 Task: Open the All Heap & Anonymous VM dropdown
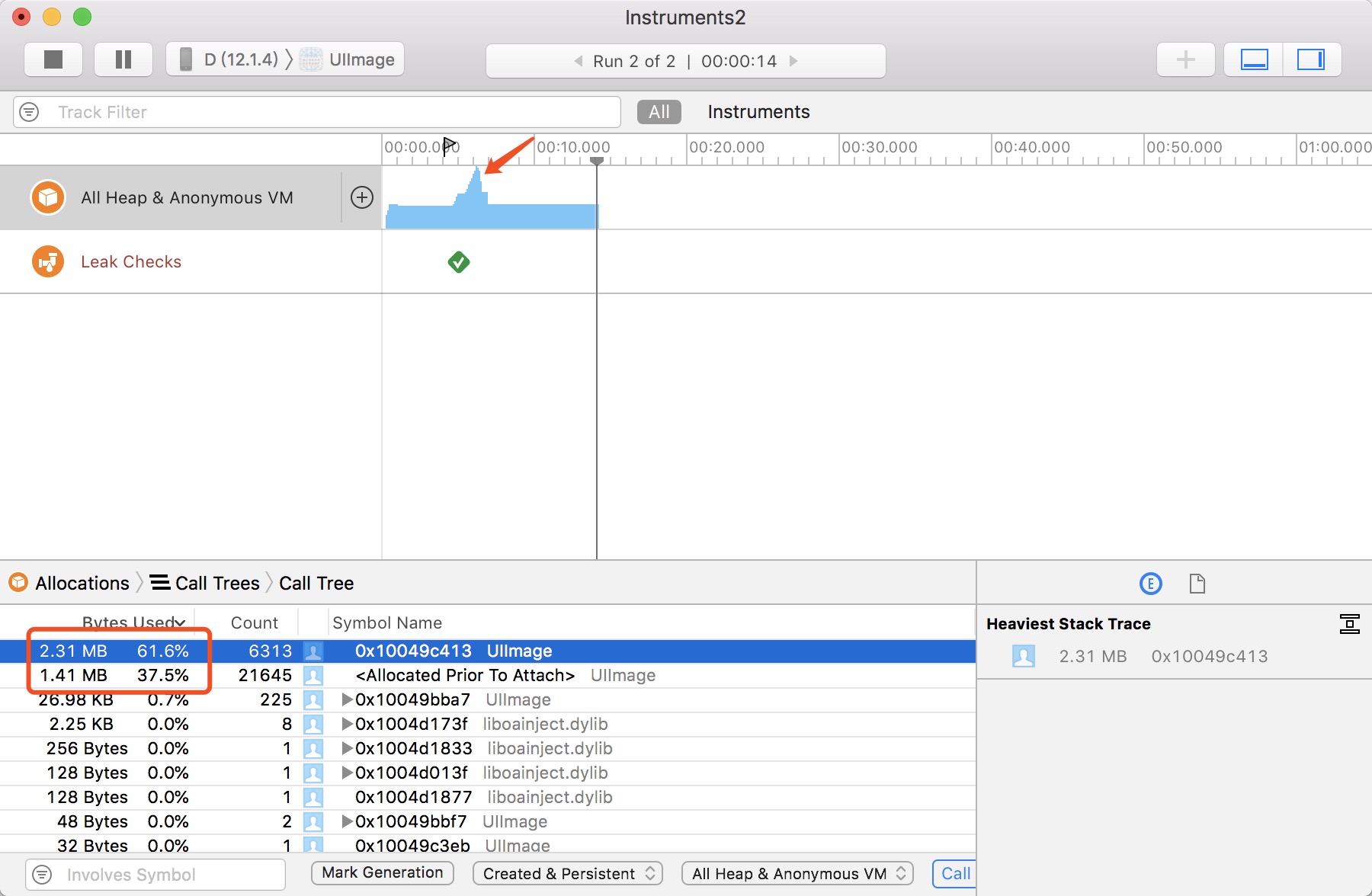coord(798,873)
